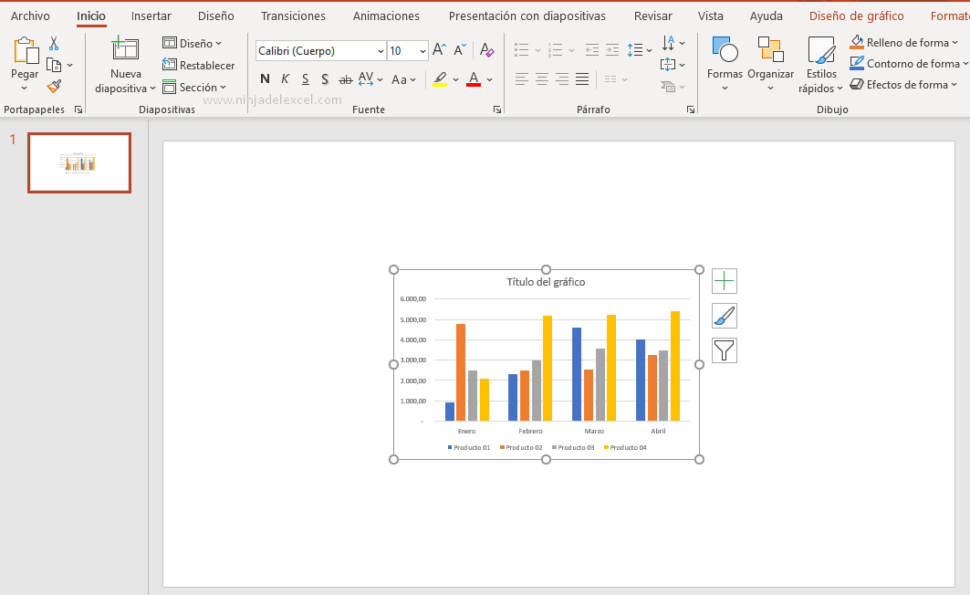Expand the font size dropdown
Viewport: 970px width, 595px height.
pyautogui.click(x=422, y=51)
